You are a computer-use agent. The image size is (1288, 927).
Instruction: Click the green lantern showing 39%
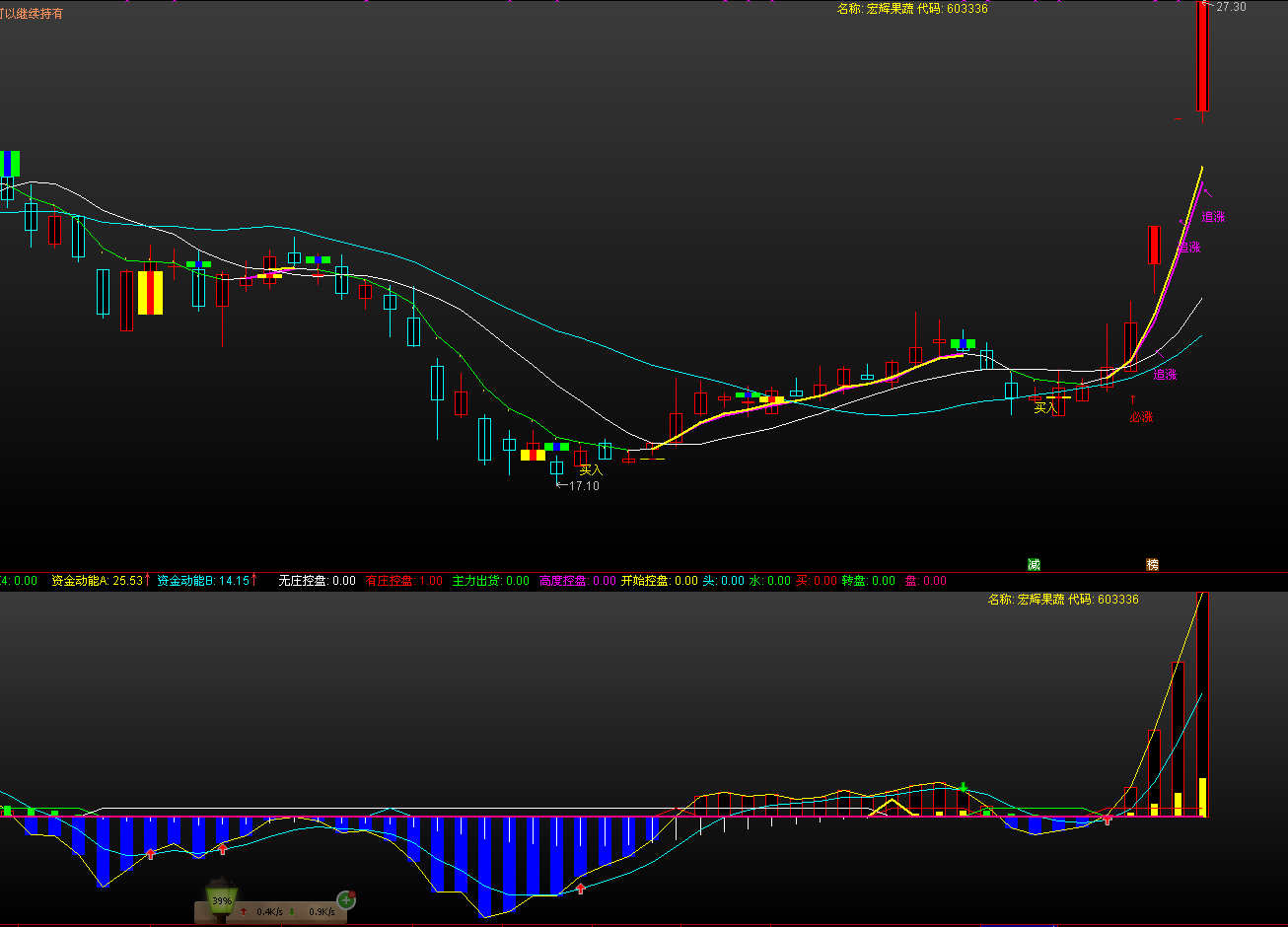(x=222, y=898)
